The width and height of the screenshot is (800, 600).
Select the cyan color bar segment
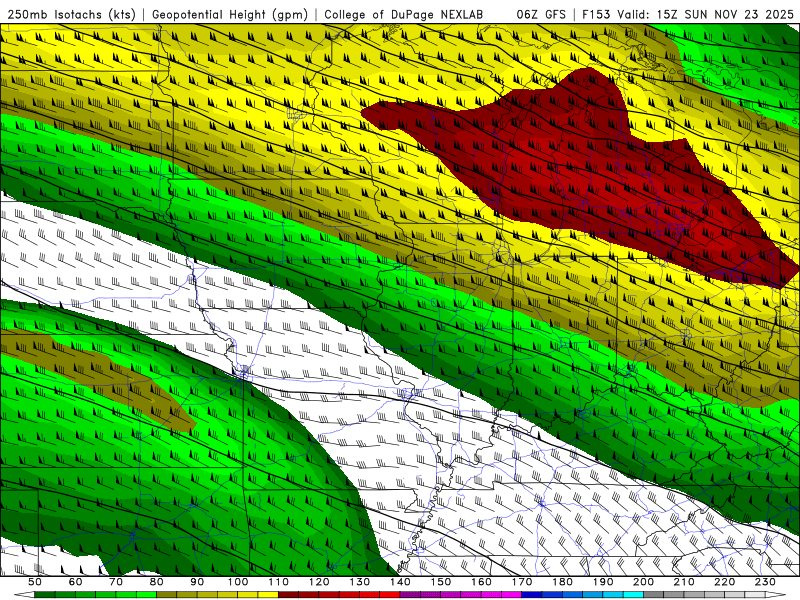[633, 595]
